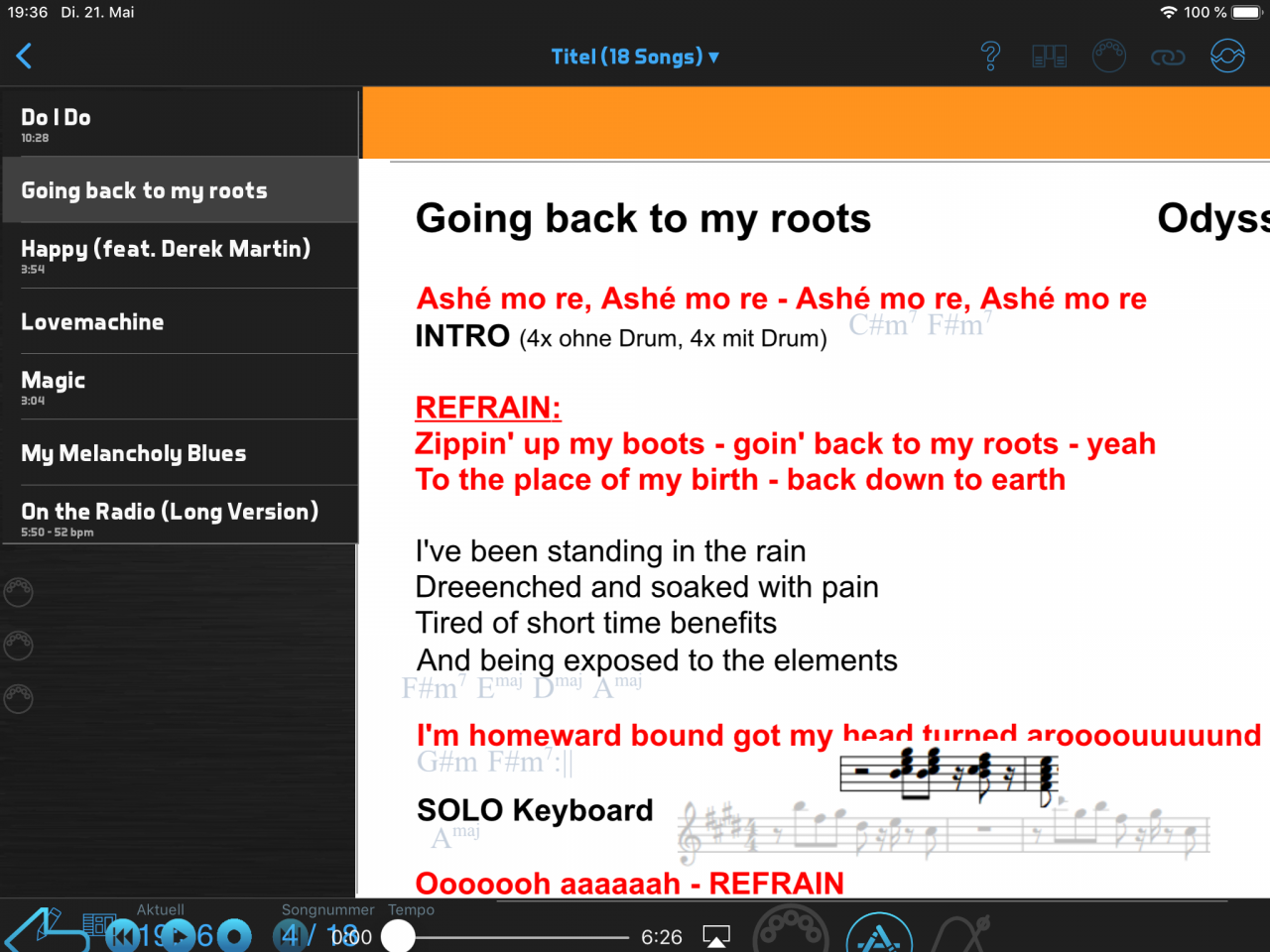Tap the total duration 6:26
The width and height of the screenshot is (1270, 952).
click(662, 937)
